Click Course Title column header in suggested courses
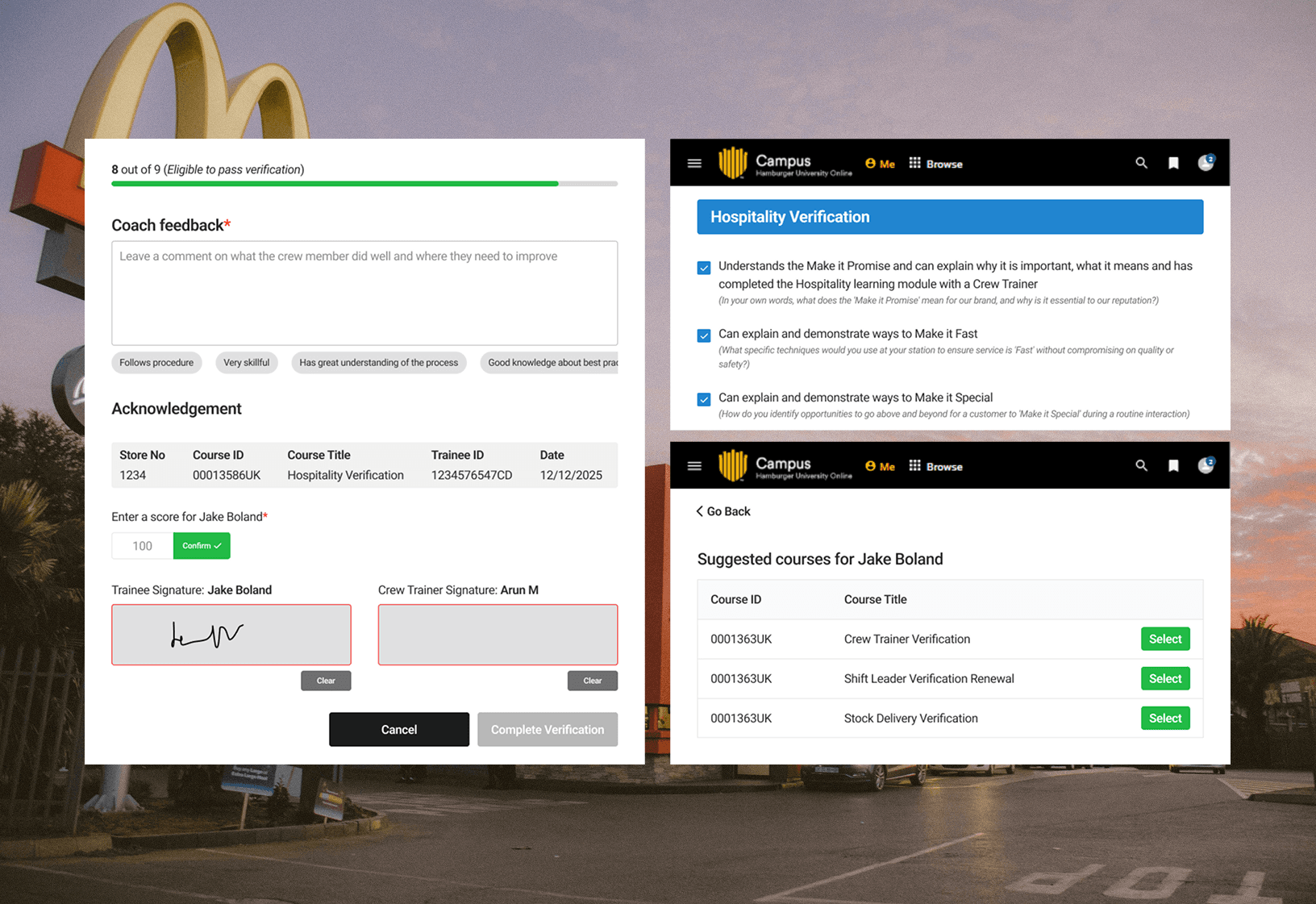1316x904 pixels. pos(876,599)
